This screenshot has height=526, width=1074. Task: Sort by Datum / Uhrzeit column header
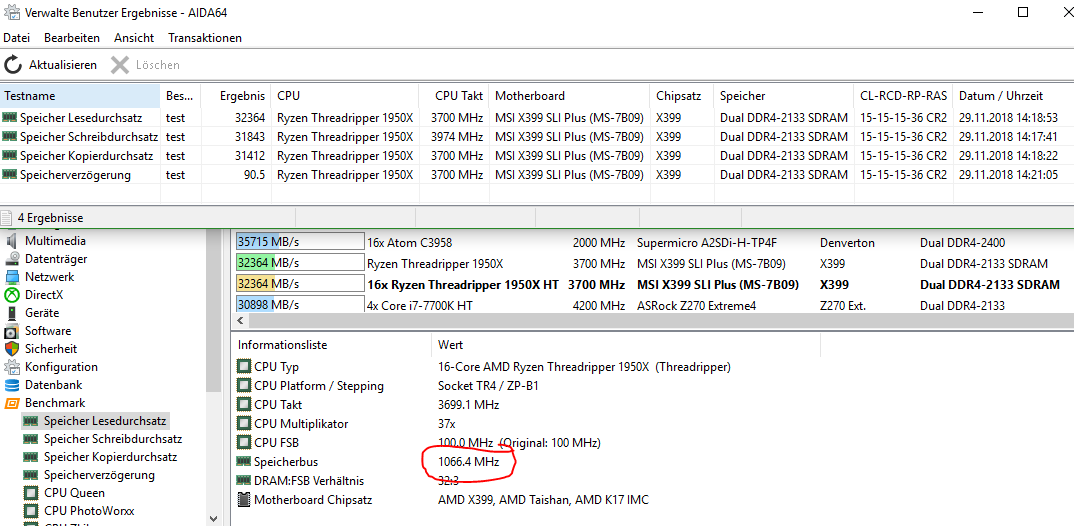[x=1013, y=96]
